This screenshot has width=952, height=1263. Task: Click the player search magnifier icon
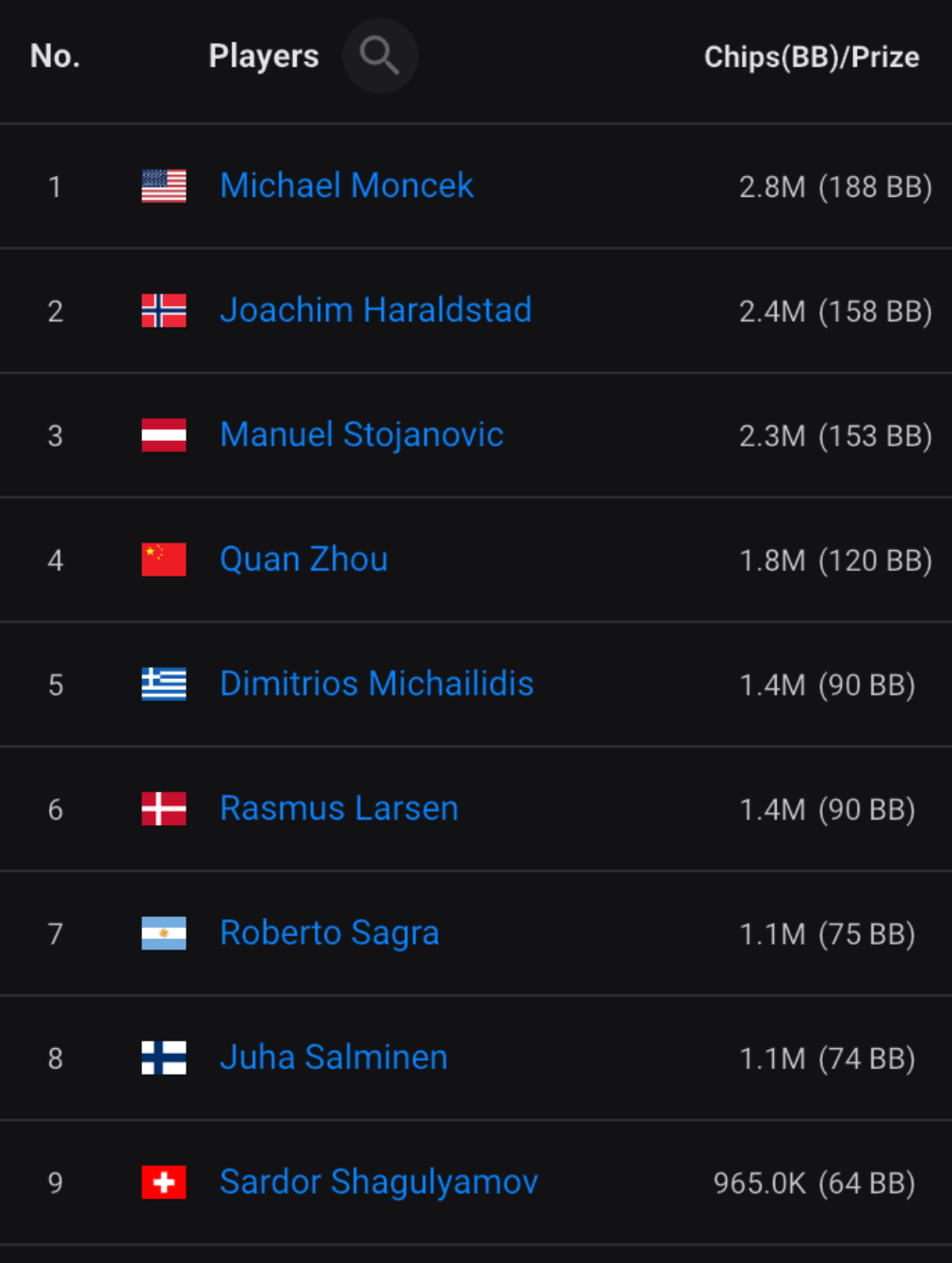click(379, 56)
